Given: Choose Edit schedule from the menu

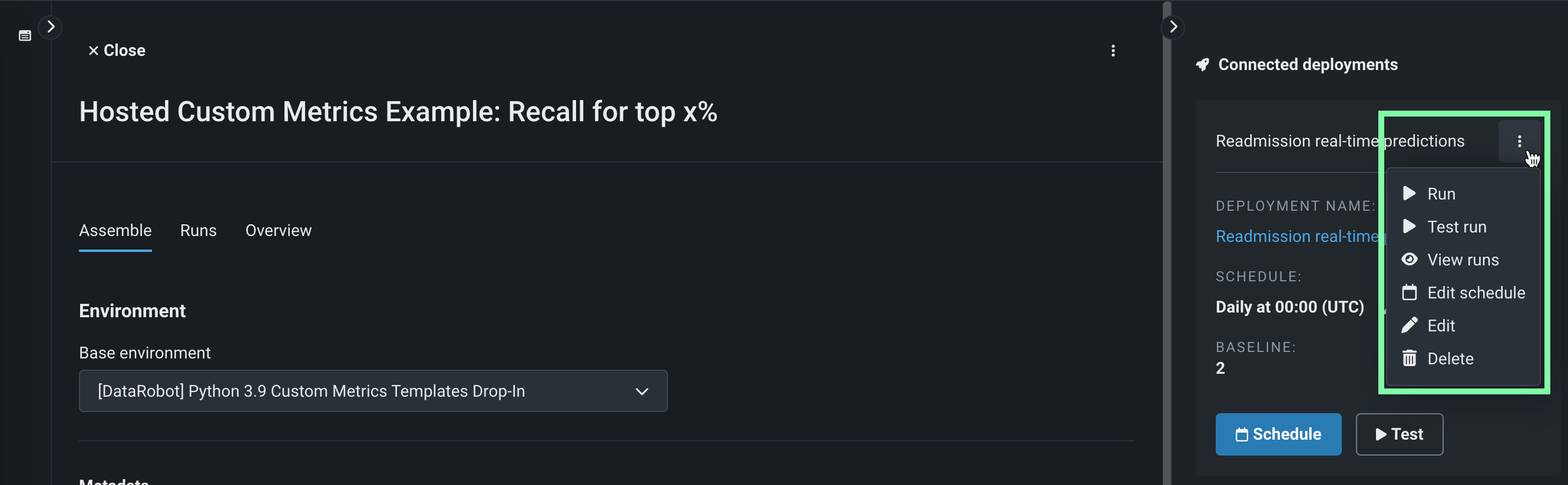Looking at the screenshot, I should pyautogui.click(x=1476, y=293).
